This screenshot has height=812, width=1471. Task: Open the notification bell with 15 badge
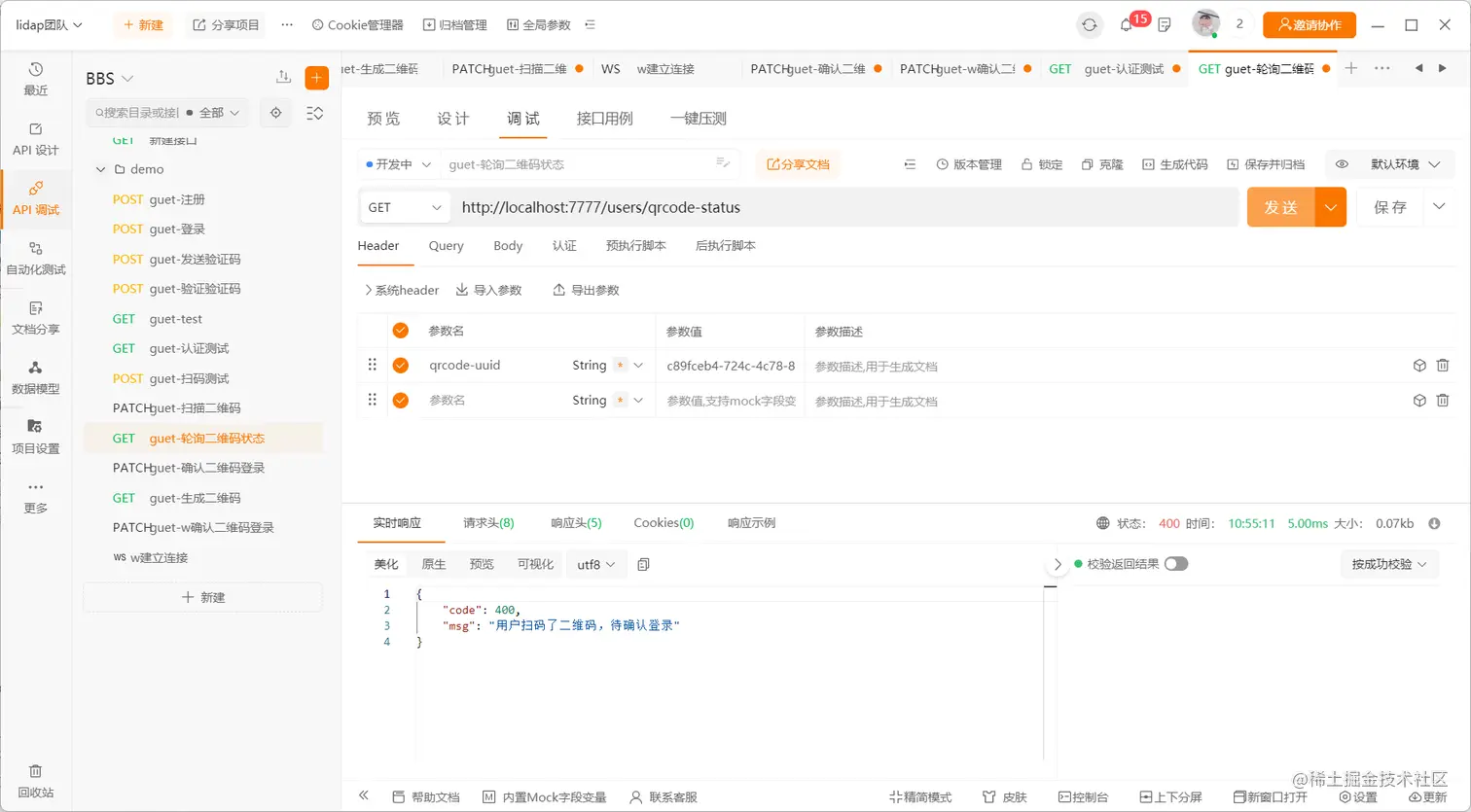1127,25
